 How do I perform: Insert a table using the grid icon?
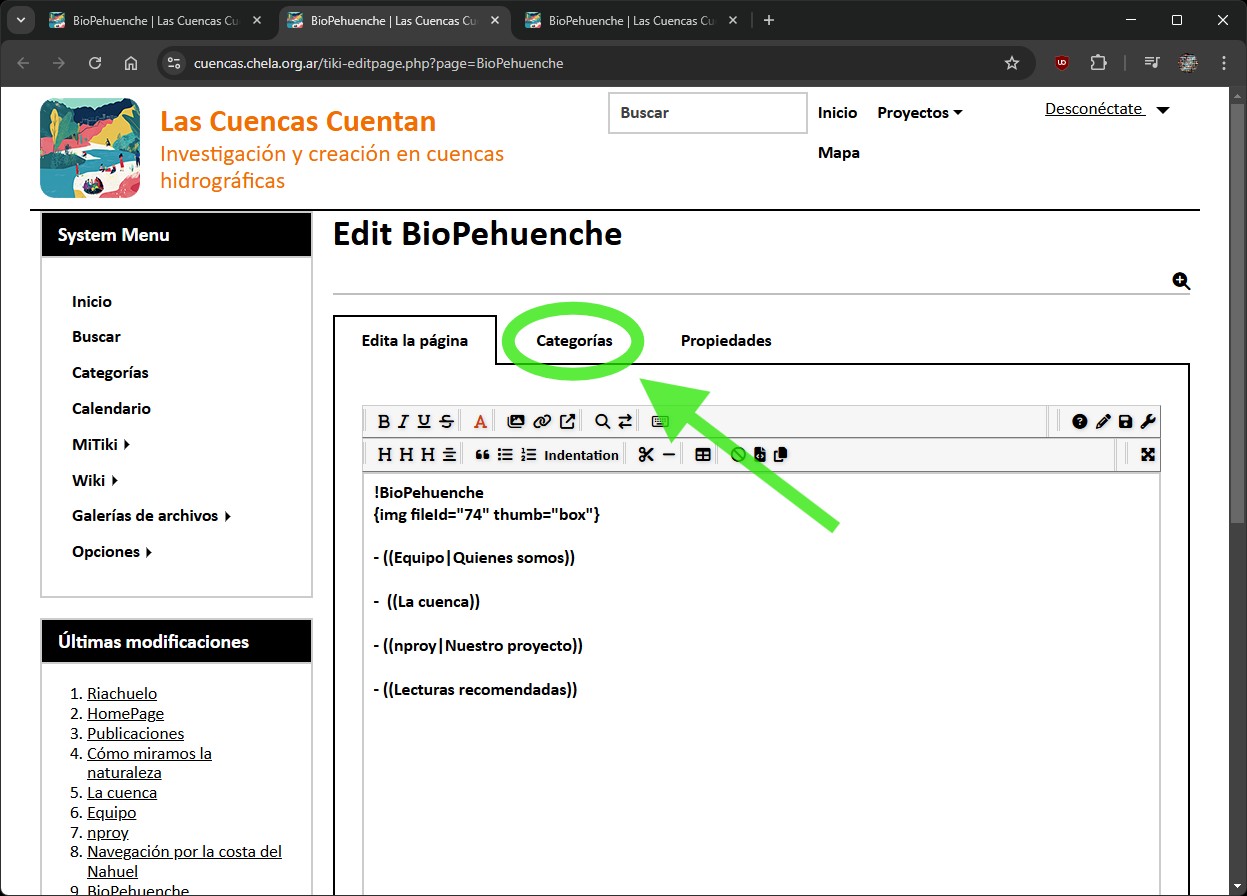[x=703, y=455]
